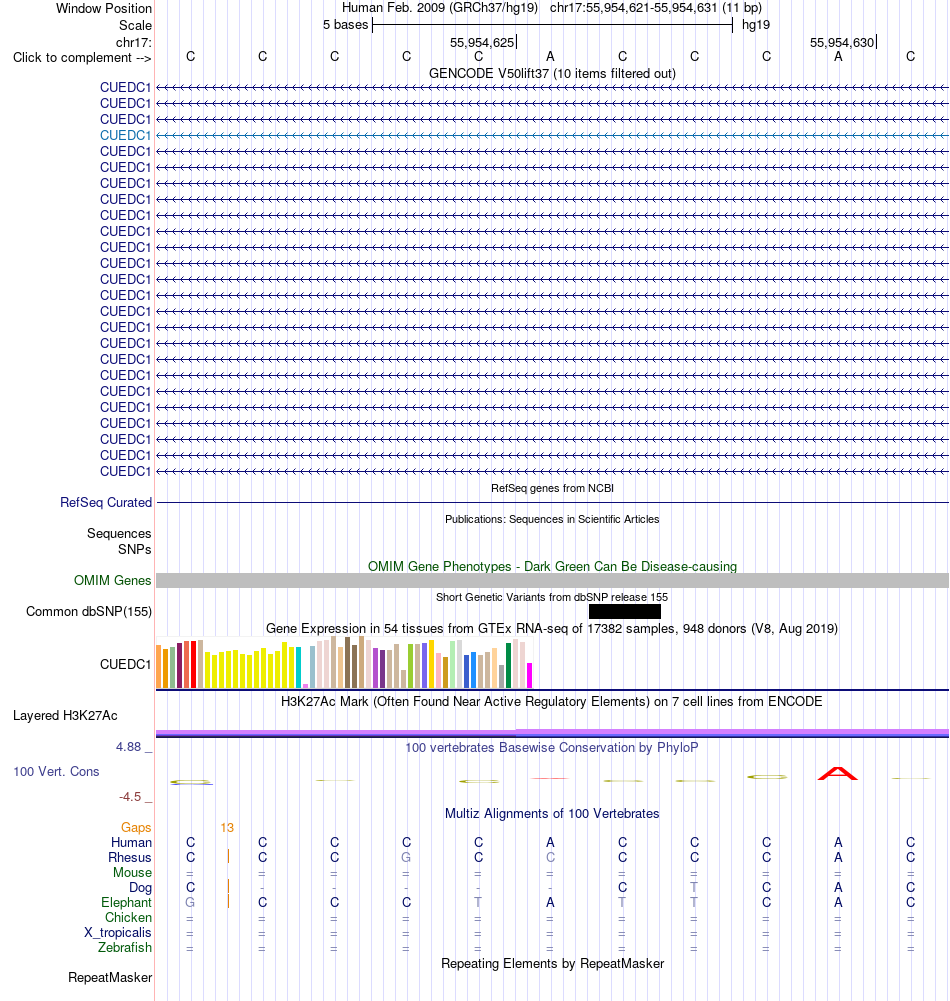The image size is (950, 1001).
Task: Select the Dog alignment row label
Action: coord(140,887)
